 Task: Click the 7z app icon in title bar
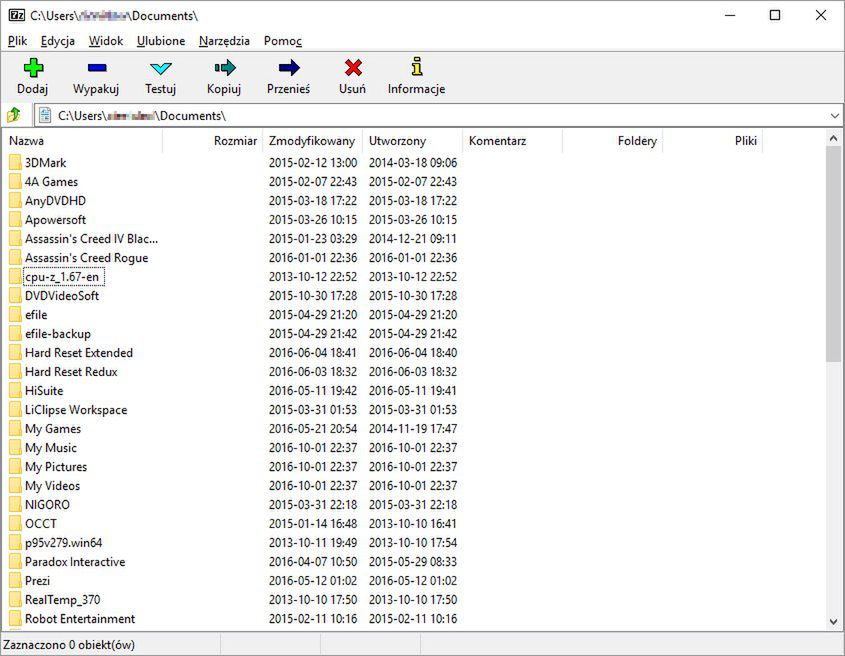(x=17, y=15)
